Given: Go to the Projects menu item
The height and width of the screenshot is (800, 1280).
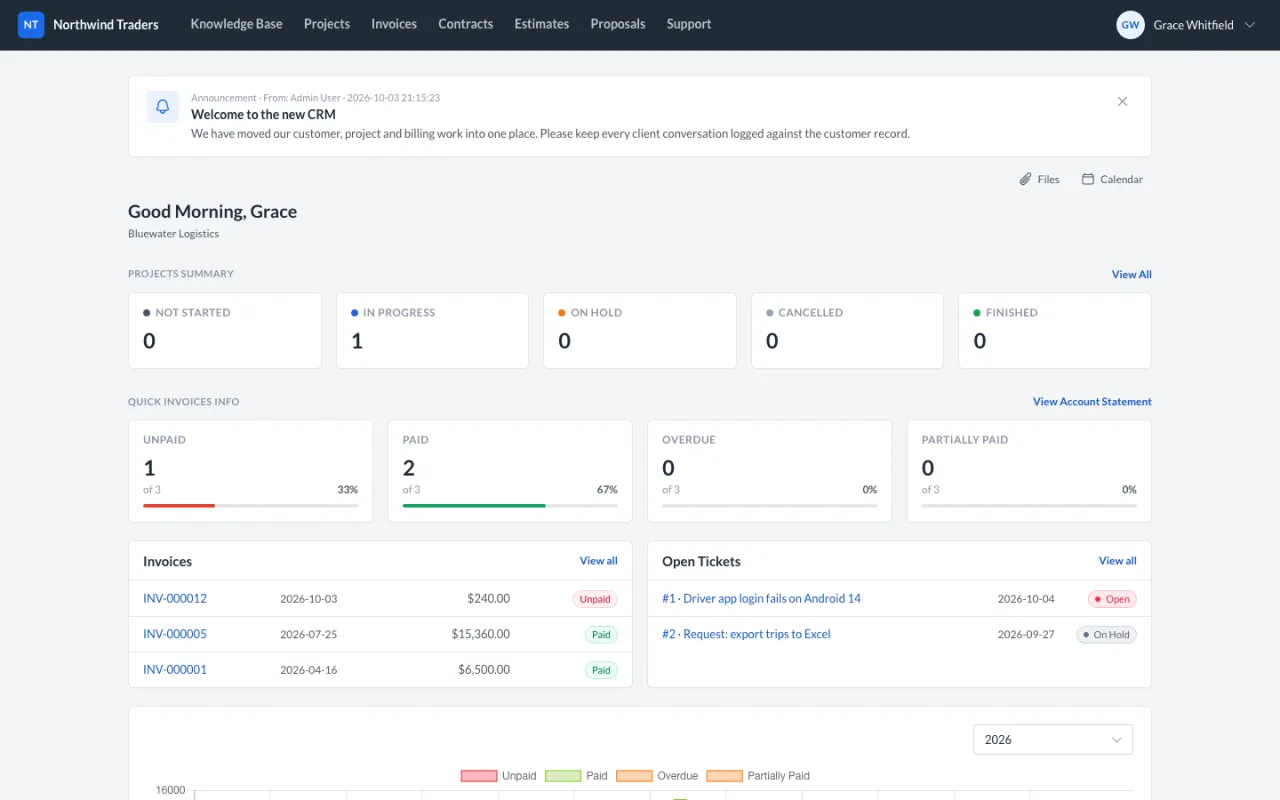Looking at the screenshot, I should pyautogui.click(x=327, y=24).
